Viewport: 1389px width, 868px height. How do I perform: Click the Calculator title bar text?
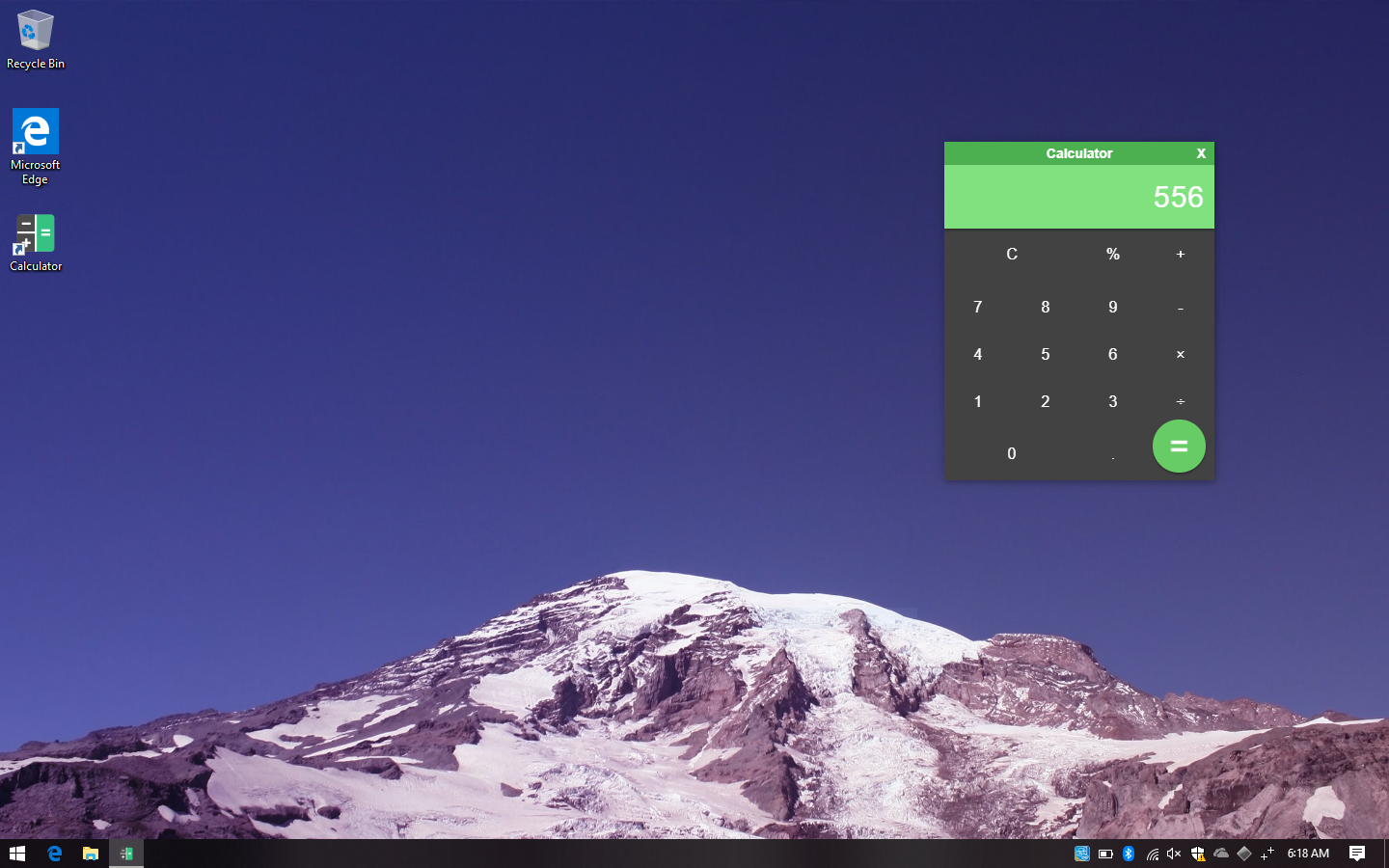tap(1079, 153)
